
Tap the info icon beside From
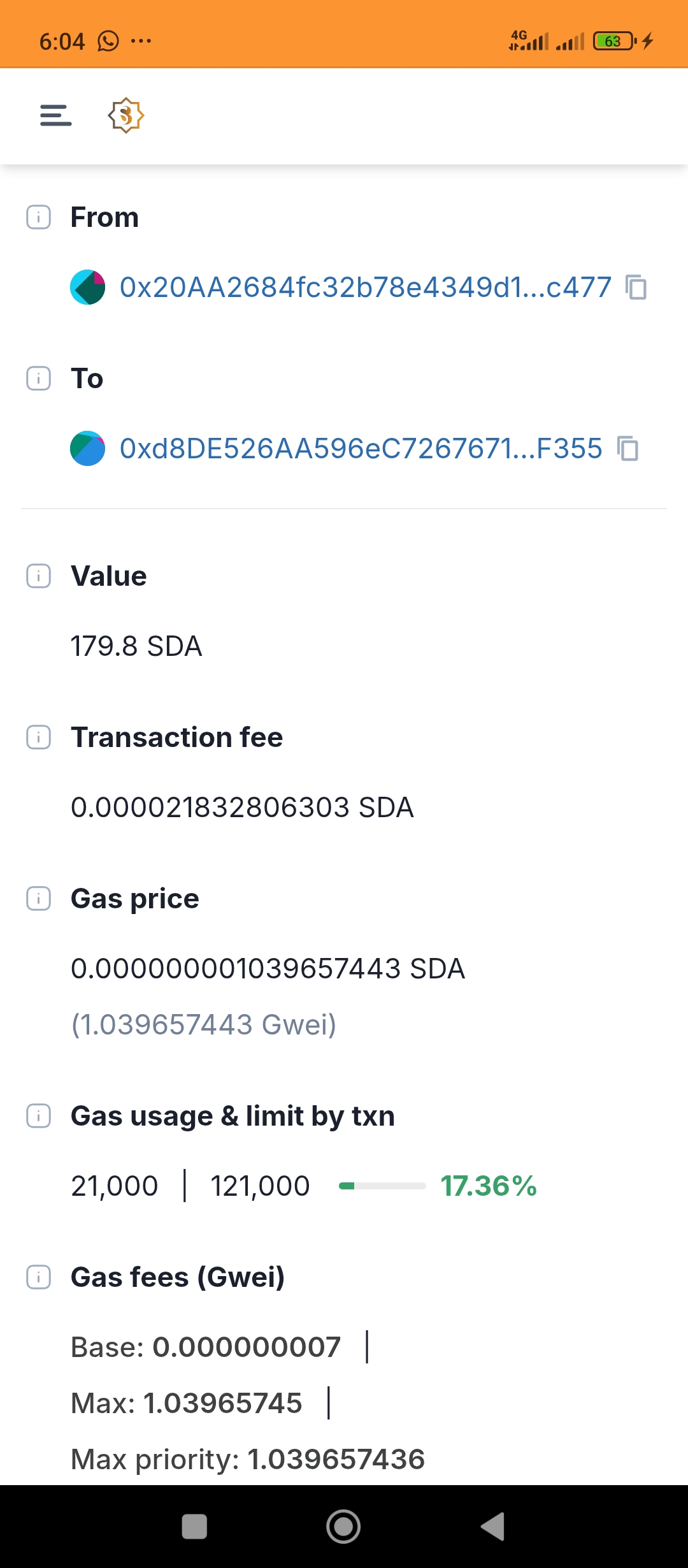tap(38, 217)
